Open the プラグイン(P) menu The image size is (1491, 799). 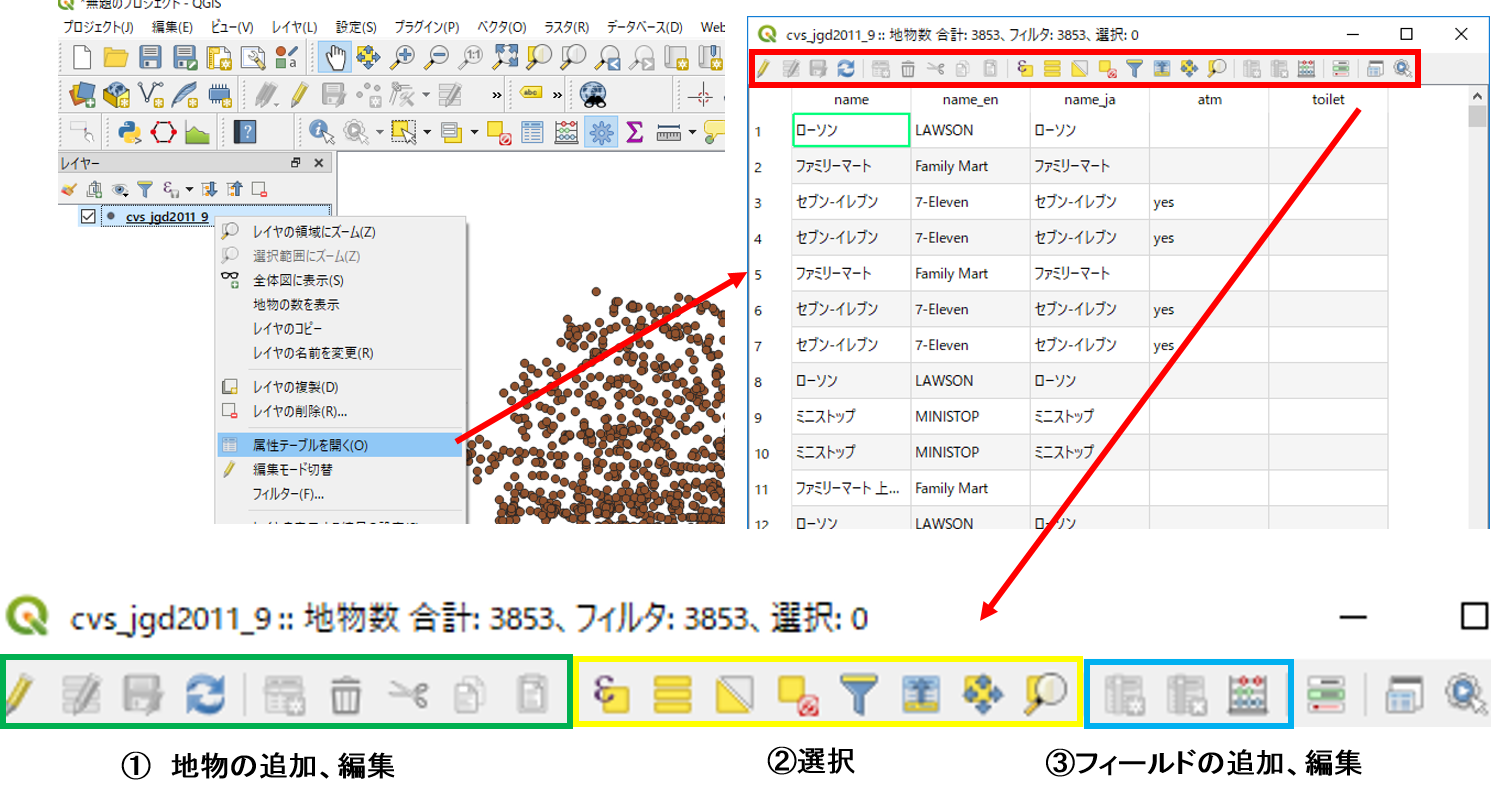pyautogui.click(x=427, y=27)
